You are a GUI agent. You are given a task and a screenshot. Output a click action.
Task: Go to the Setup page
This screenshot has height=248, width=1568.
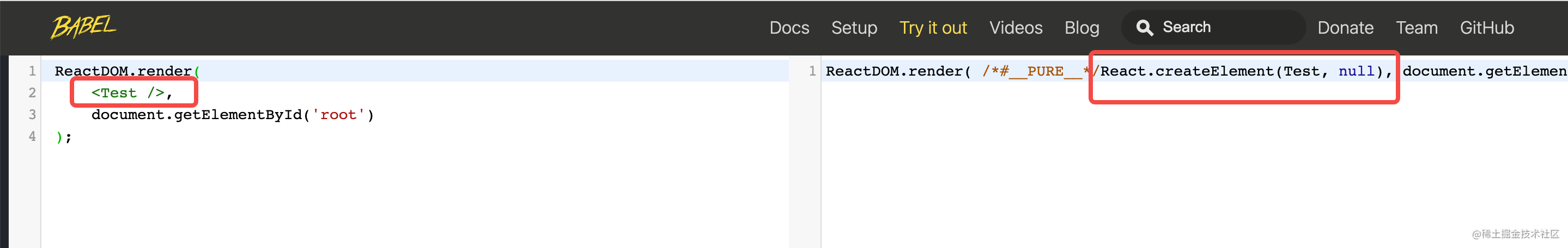tap(854, 28)
